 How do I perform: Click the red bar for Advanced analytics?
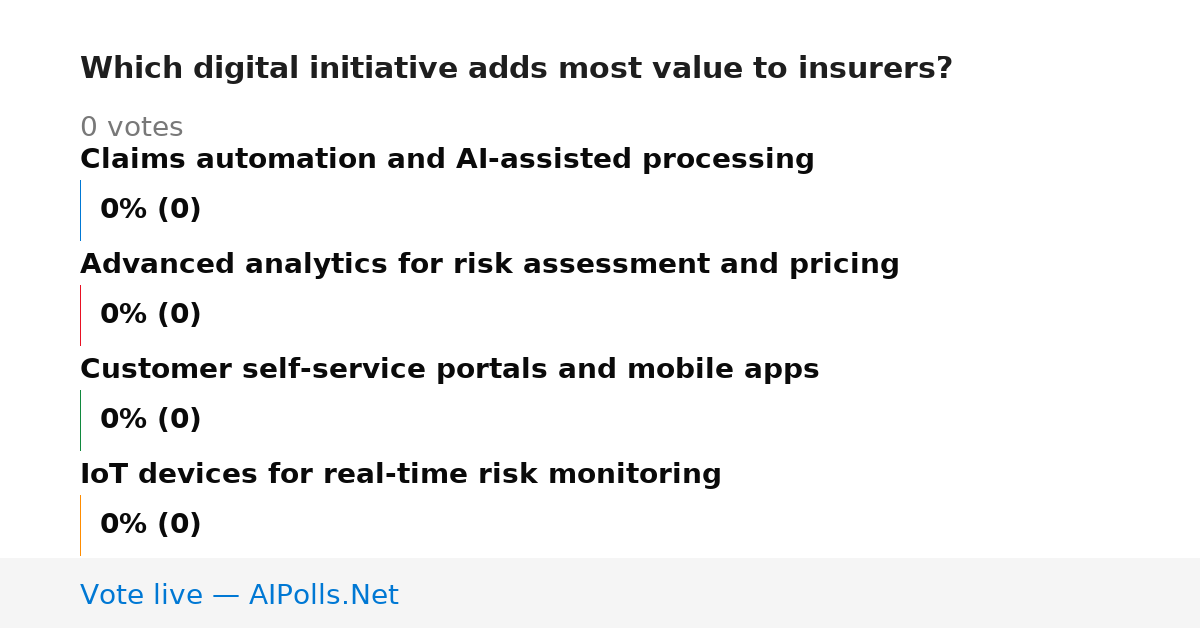(80, 315)
